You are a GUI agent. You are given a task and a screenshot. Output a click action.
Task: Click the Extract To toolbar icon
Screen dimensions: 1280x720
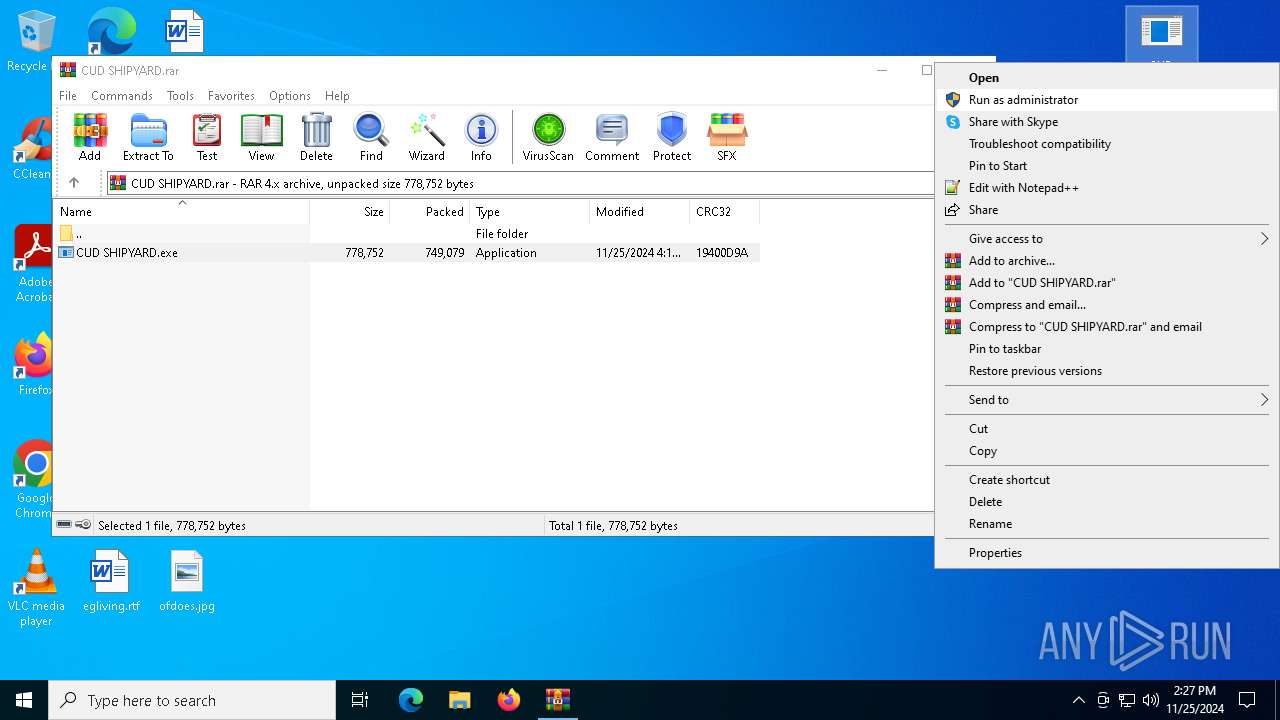click(x=148, y=137)
